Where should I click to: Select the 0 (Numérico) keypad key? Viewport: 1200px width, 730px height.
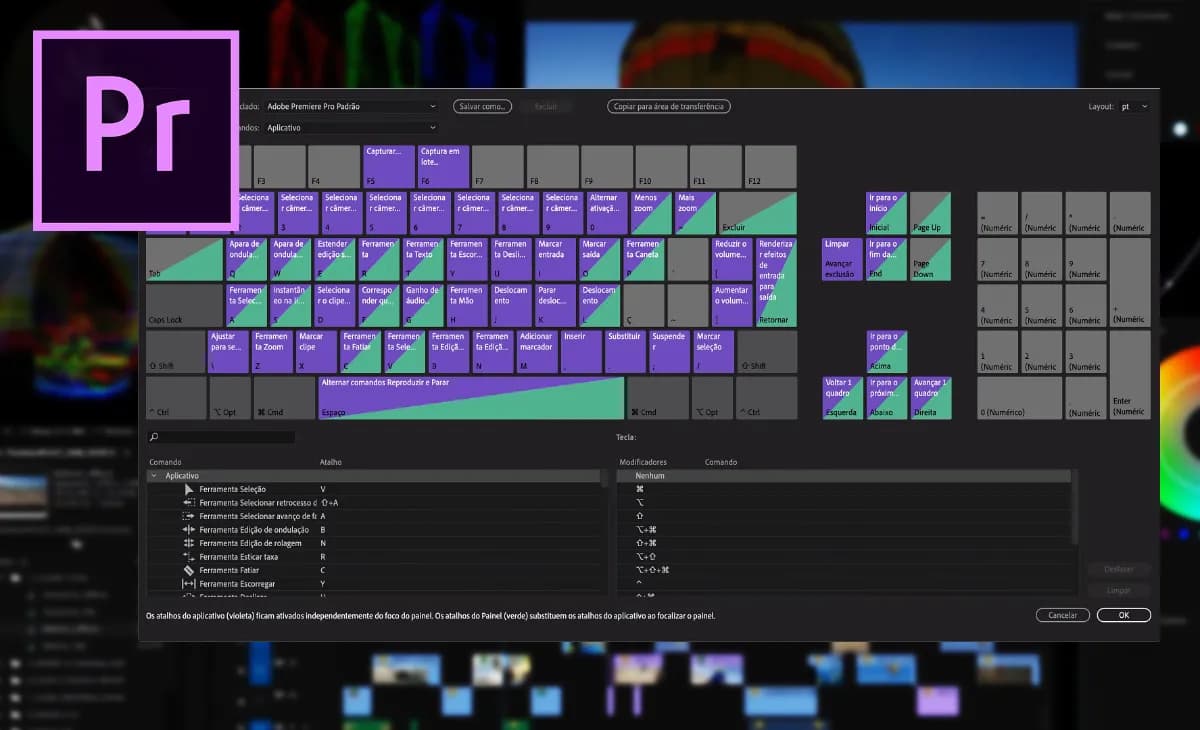(x=1019, y=398)
